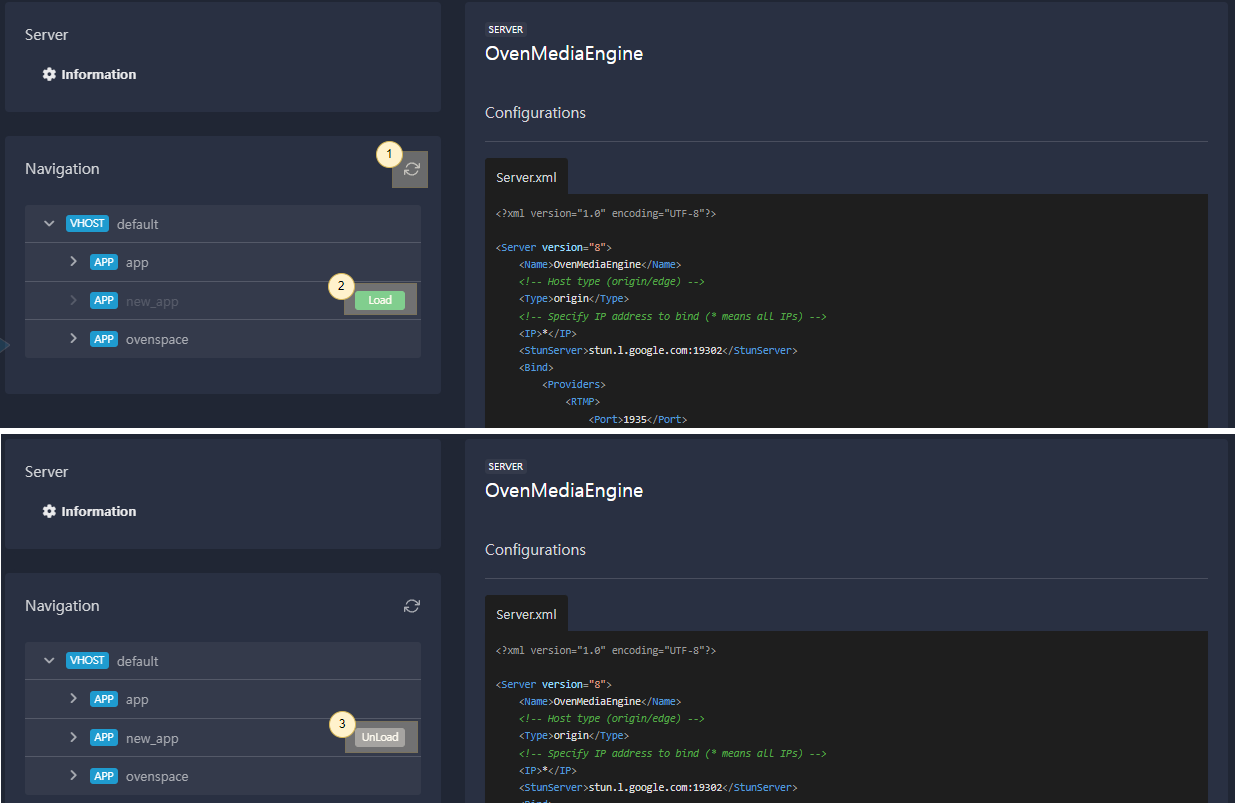The height and width of the screenshot is (803, 1235).
Task: Click APP badge of greyed-out new_app
Action: coord(104,300)
